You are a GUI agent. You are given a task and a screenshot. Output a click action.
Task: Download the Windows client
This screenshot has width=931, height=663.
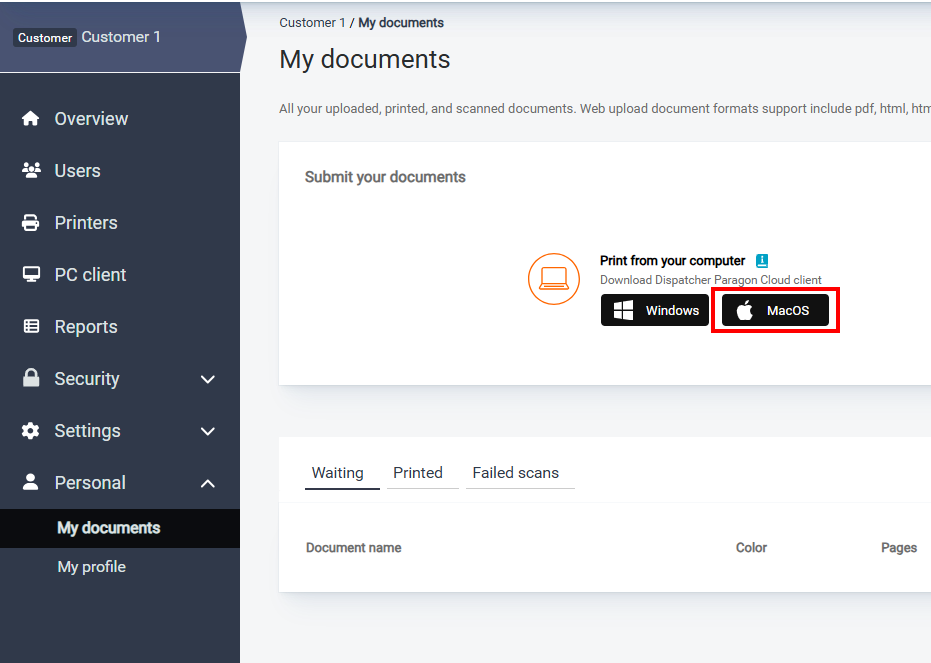tap(655, 310)
